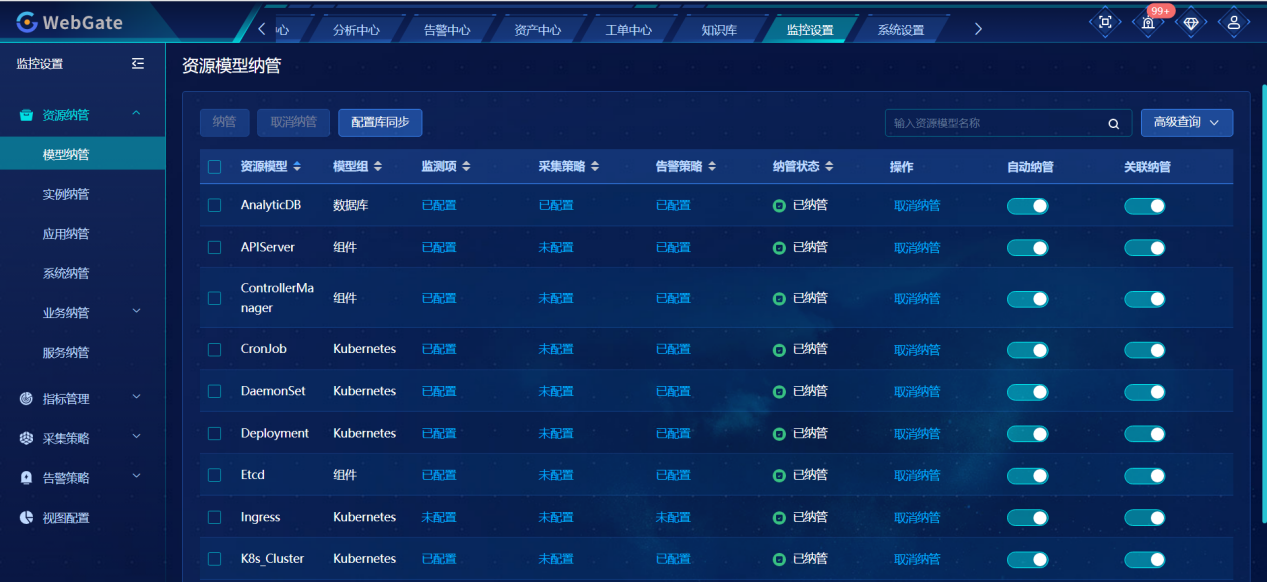Open the 资产中心 tab
The image size is (1267, 582).
click(x=538, y=30)
